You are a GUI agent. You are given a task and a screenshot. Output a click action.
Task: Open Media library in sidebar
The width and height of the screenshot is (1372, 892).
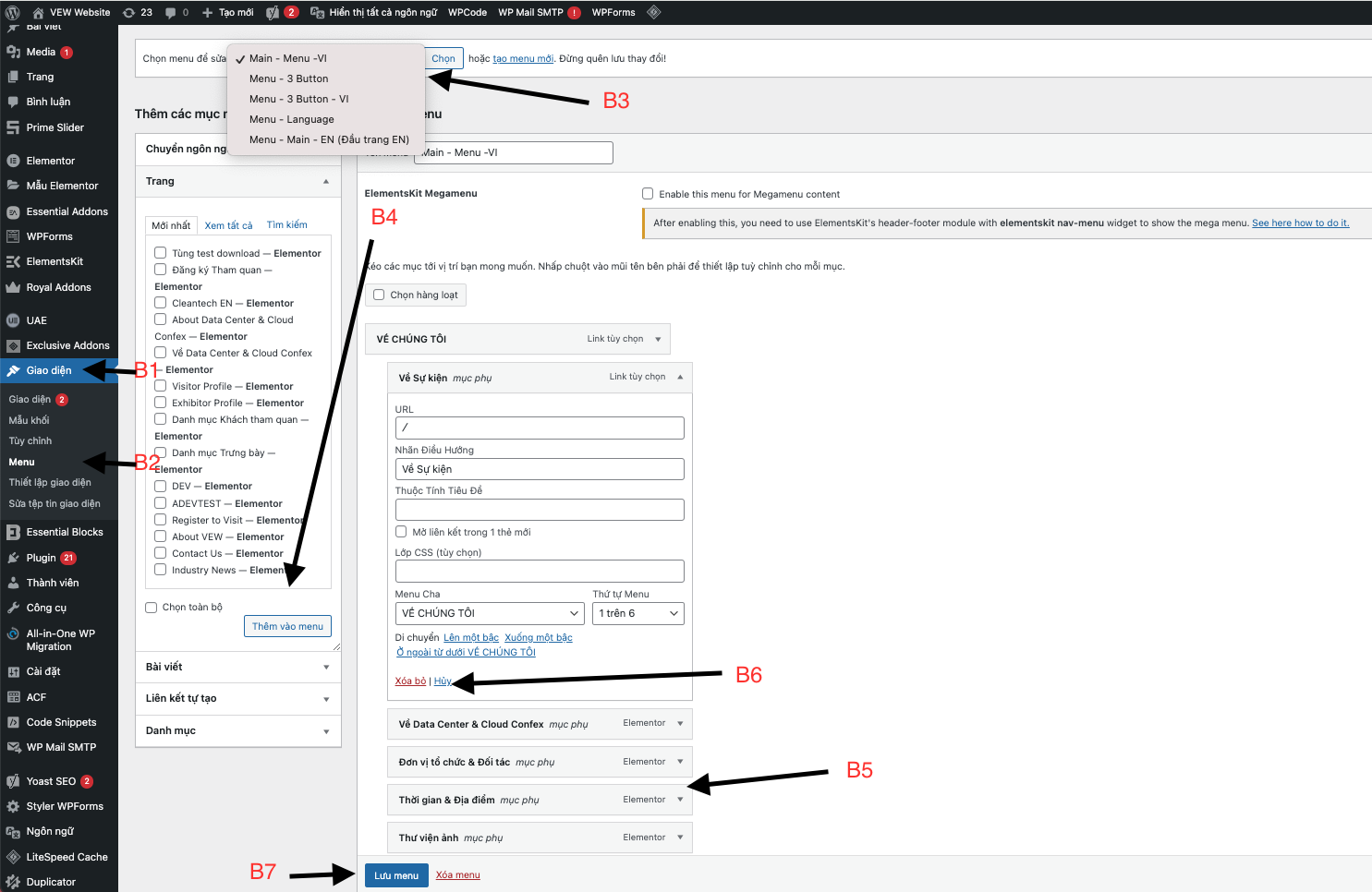[x=41, y=52]
